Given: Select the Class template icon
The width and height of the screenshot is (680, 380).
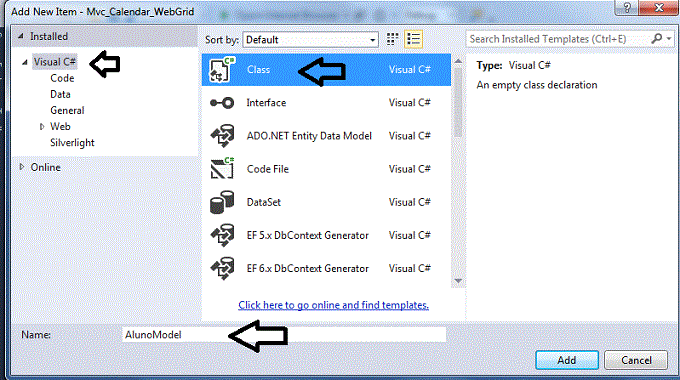Looking at the screenshot, I should (222, 69).
